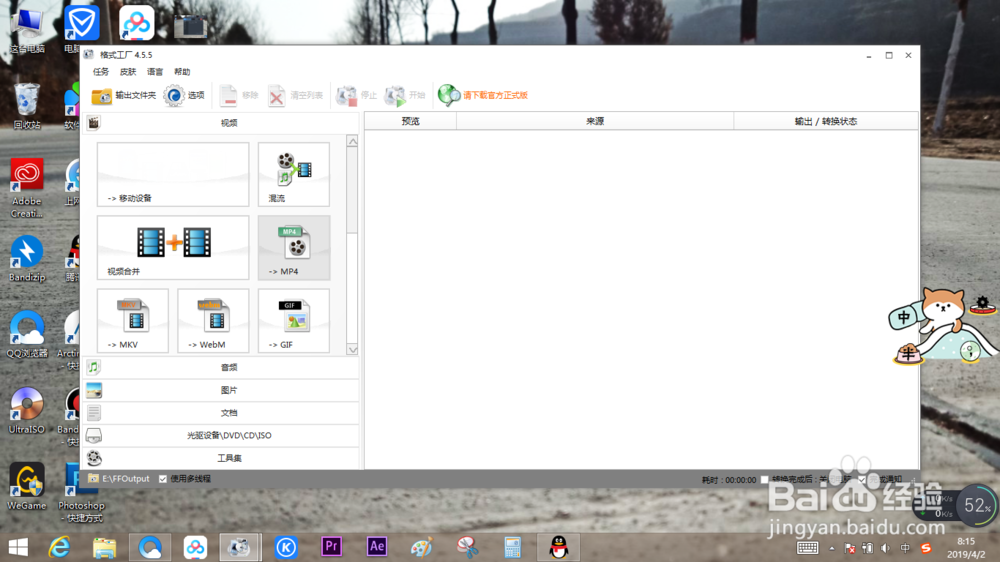The image size is (1000, 562).
Task: Open the 这台电脑 desktop icon
Action: point(27,29)
